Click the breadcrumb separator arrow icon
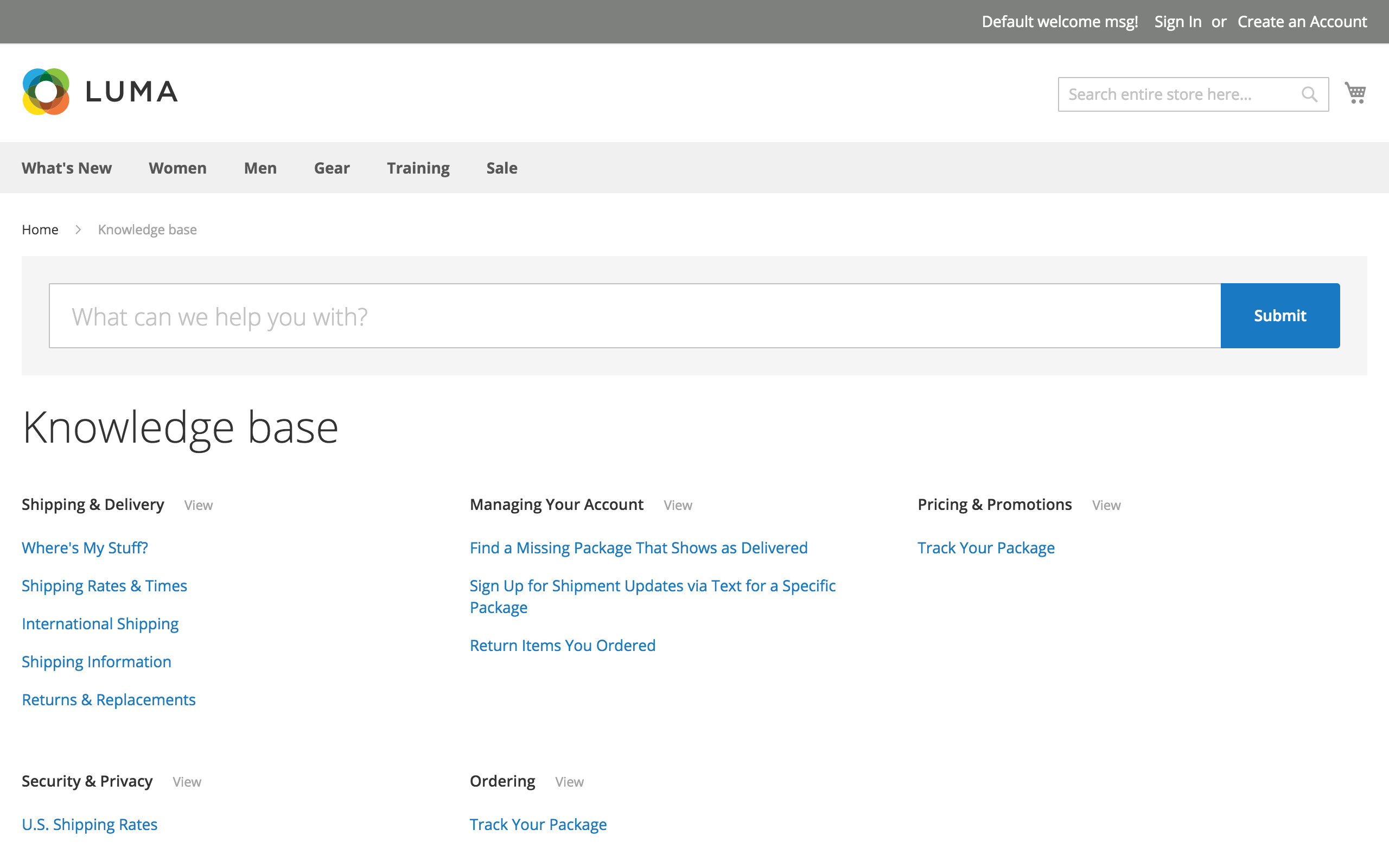The width and height of the screenshot is (1389, 868). (x=78, y=230)
